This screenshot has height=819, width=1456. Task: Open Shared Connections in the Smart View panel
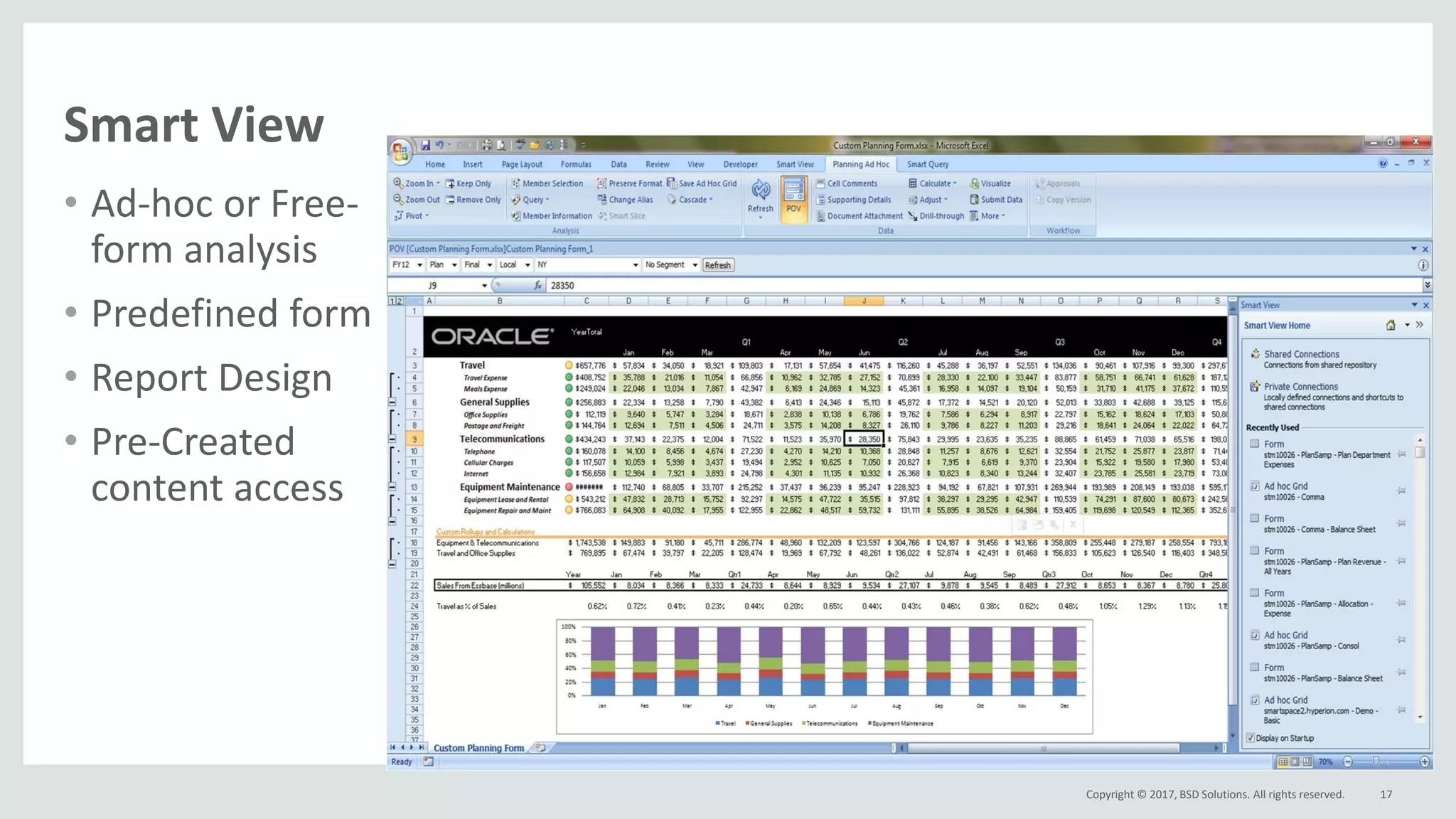(x=1301, y=354)
